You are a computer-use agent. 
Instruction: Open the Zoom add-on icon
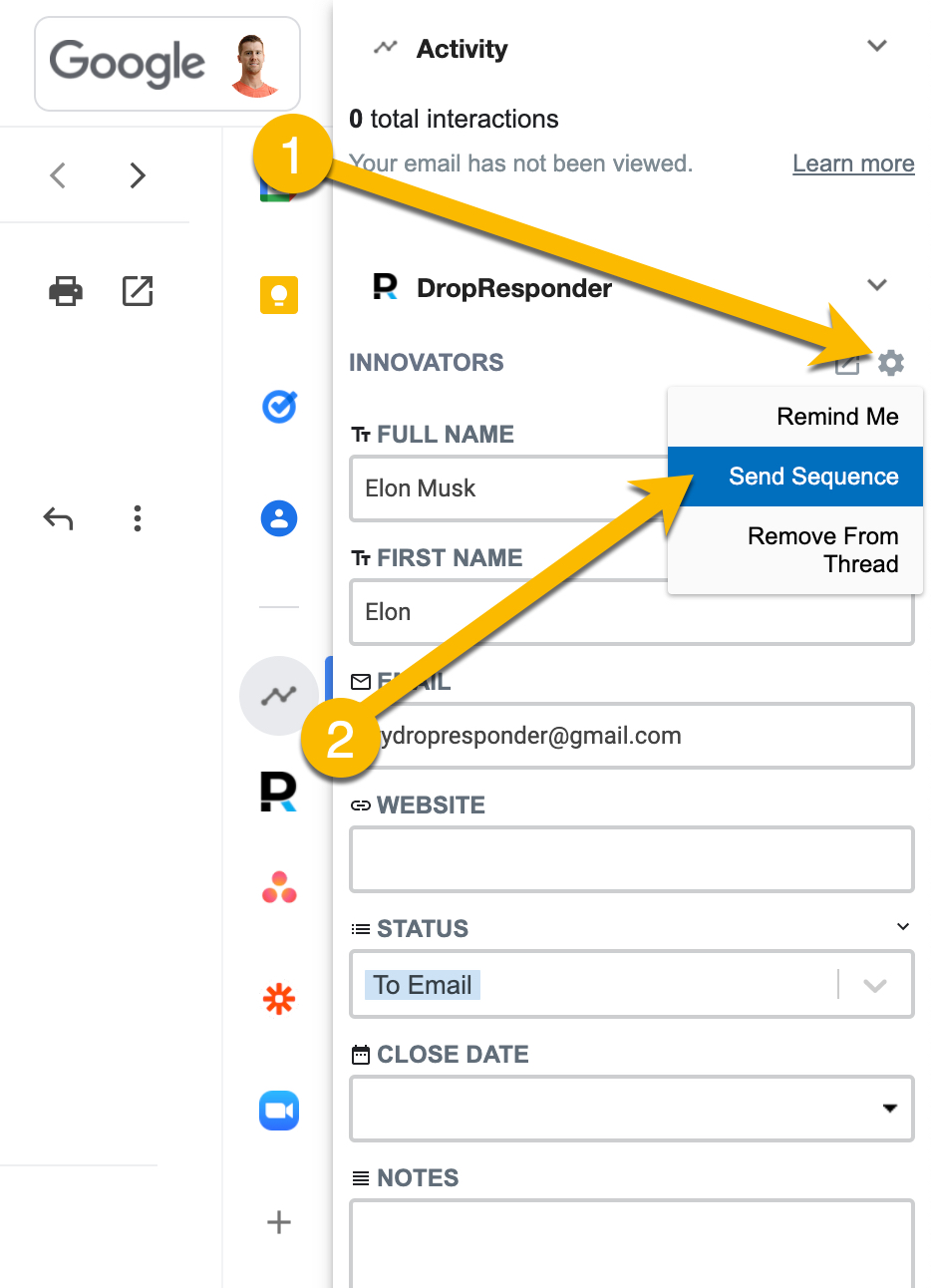pyautogui.click(x=279, y=1111)
